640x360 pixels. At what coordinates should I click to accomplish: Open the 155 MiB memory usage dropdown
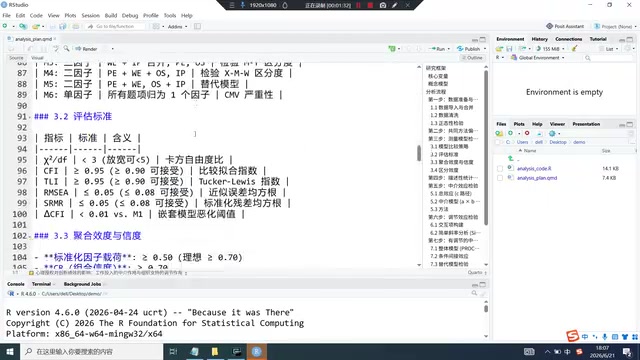click(x=551, y=49)
